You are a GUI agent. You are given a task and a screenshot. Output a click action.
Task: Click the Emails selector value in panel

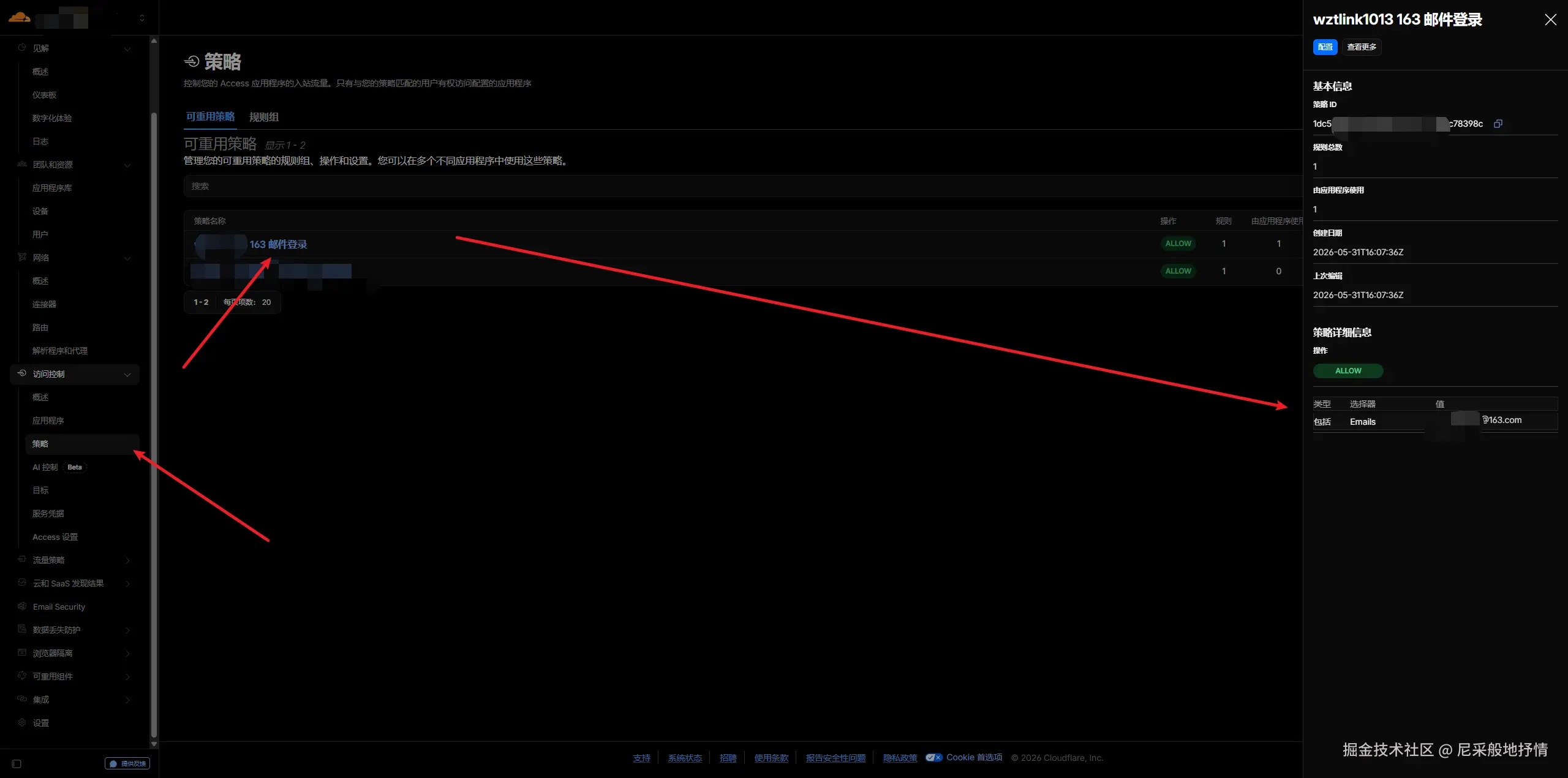1362,422
